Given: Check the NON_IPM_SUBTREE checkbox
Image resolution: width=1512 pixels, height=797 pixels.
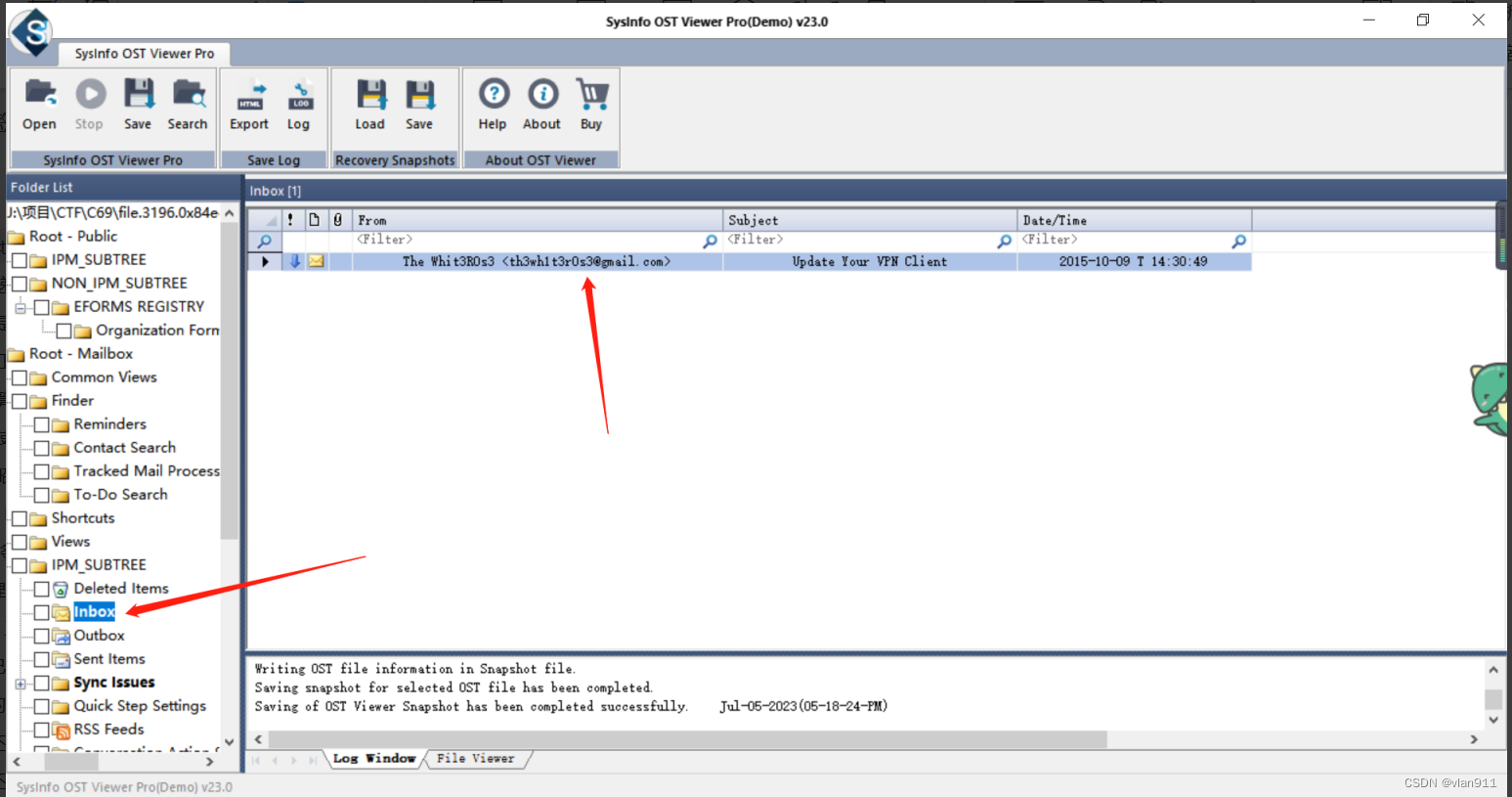Looking at the screenshot, I should click(19, 284).
